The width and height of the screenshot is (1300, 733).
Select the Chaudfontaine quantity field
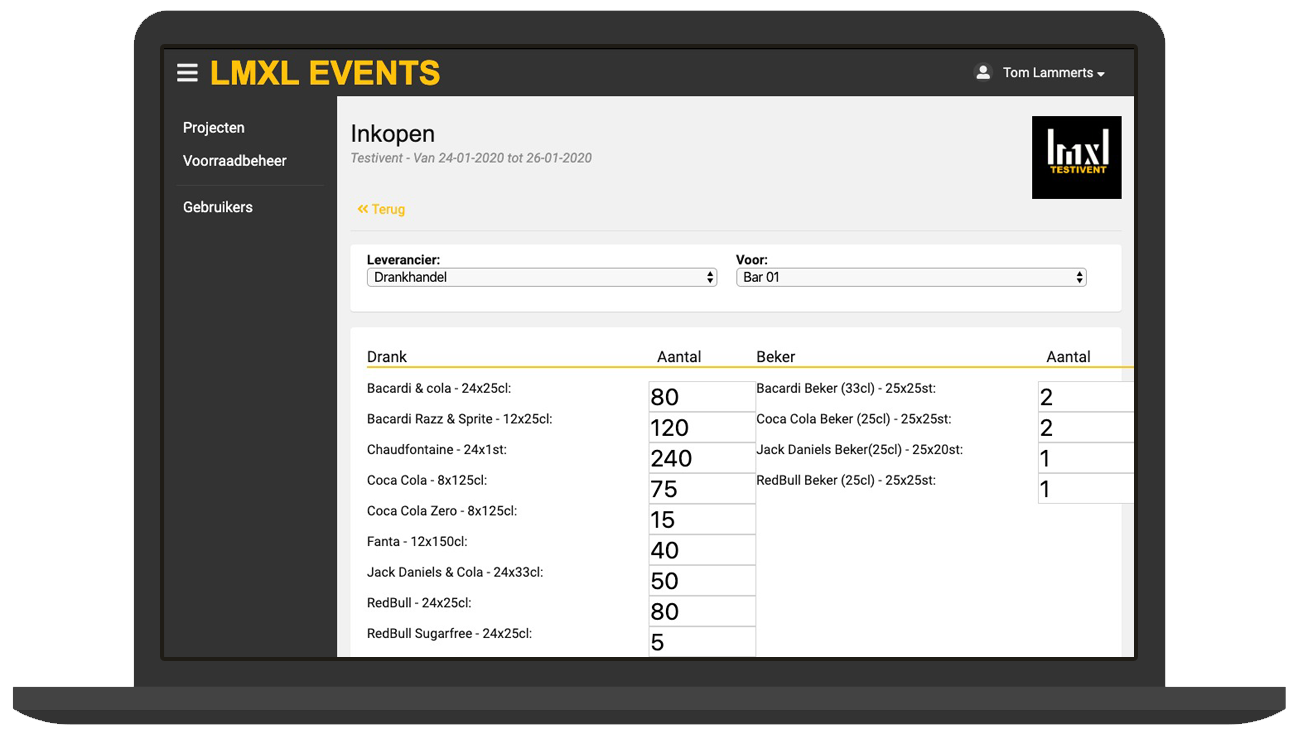click(x=701, y=458)
